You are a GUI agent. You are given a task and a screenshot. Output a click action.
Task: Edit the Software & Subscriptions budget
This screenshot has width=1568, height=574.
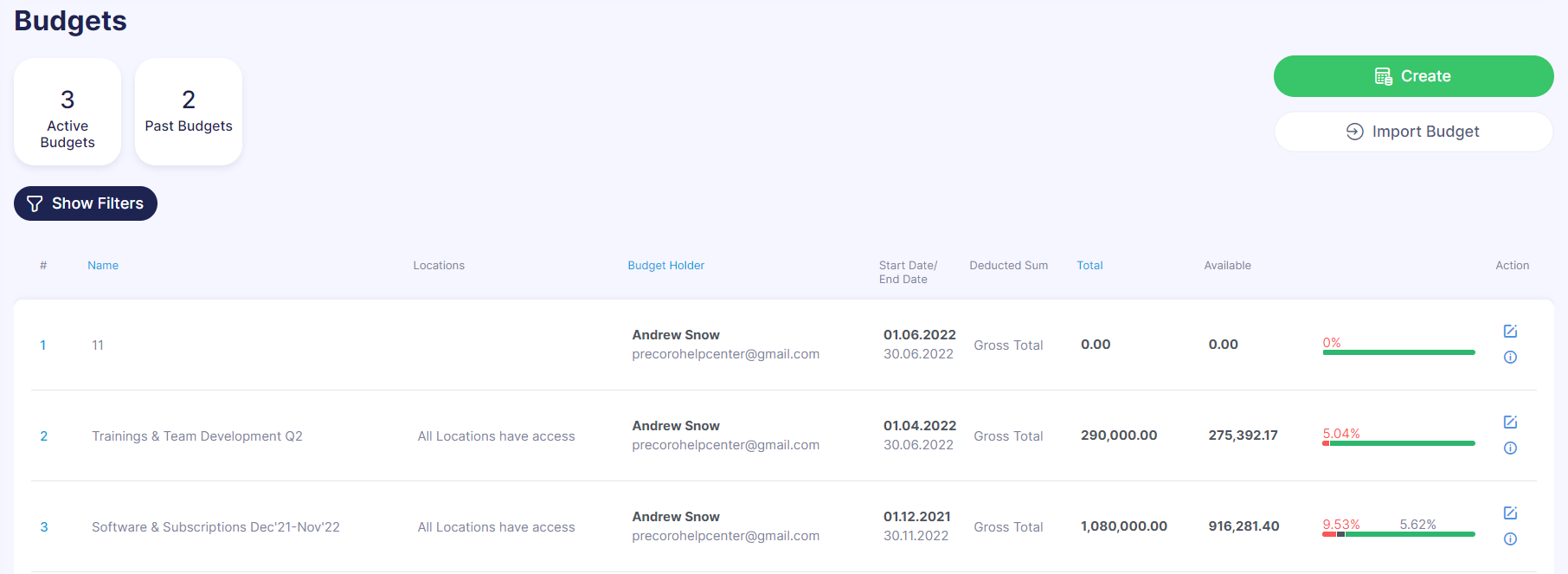click(x=1510, y=513)
